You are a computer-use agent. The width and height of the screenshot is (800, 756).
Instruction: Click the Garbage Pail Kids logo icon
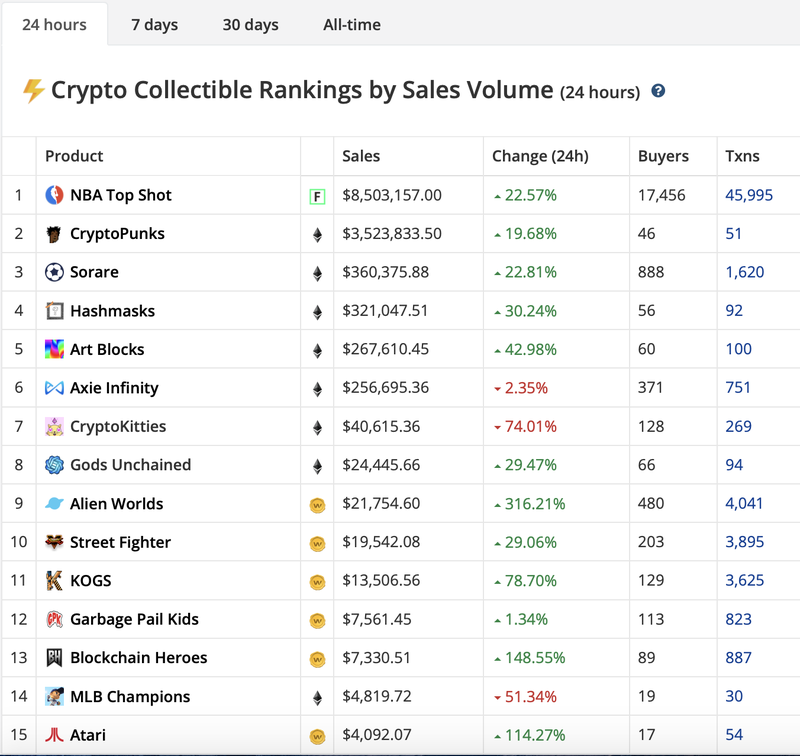[x=54, y=619]
